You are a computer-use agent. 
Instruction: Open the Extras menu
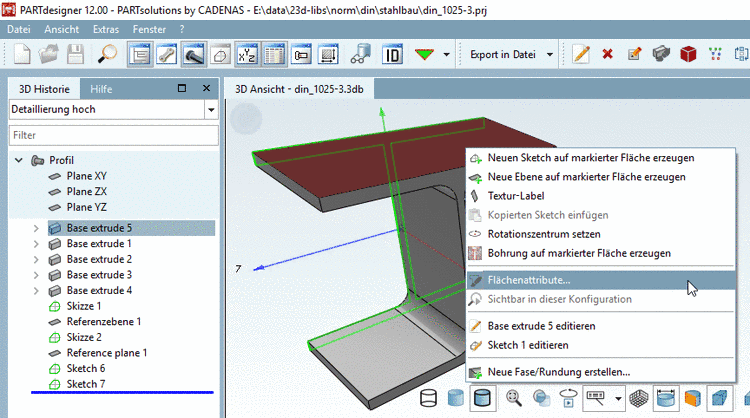click(105, 30)
